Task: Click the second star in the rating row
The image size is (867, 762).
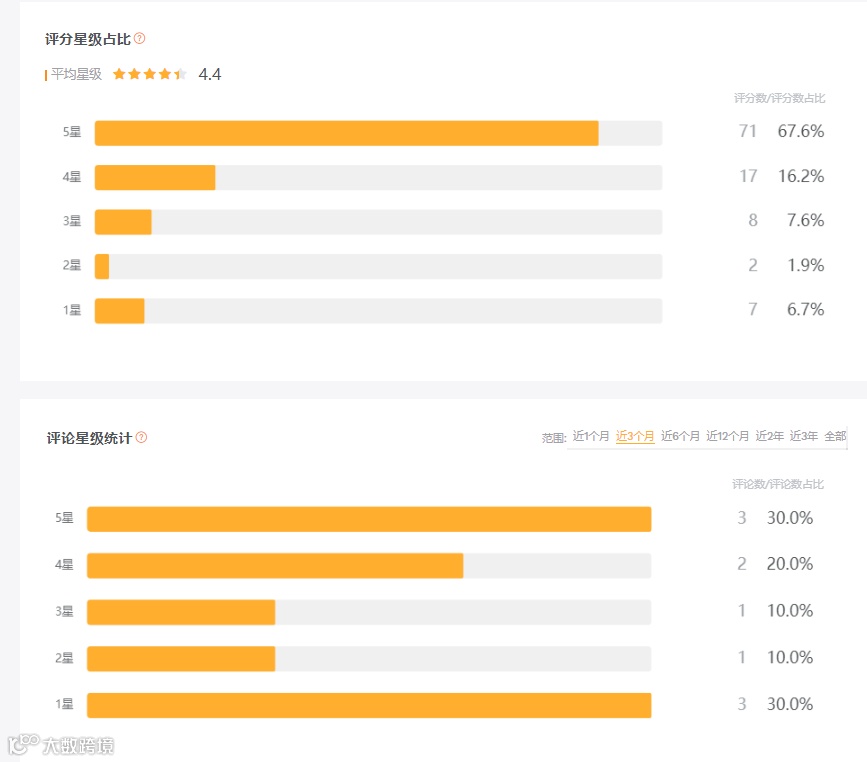Action: (x=133, y=73)
